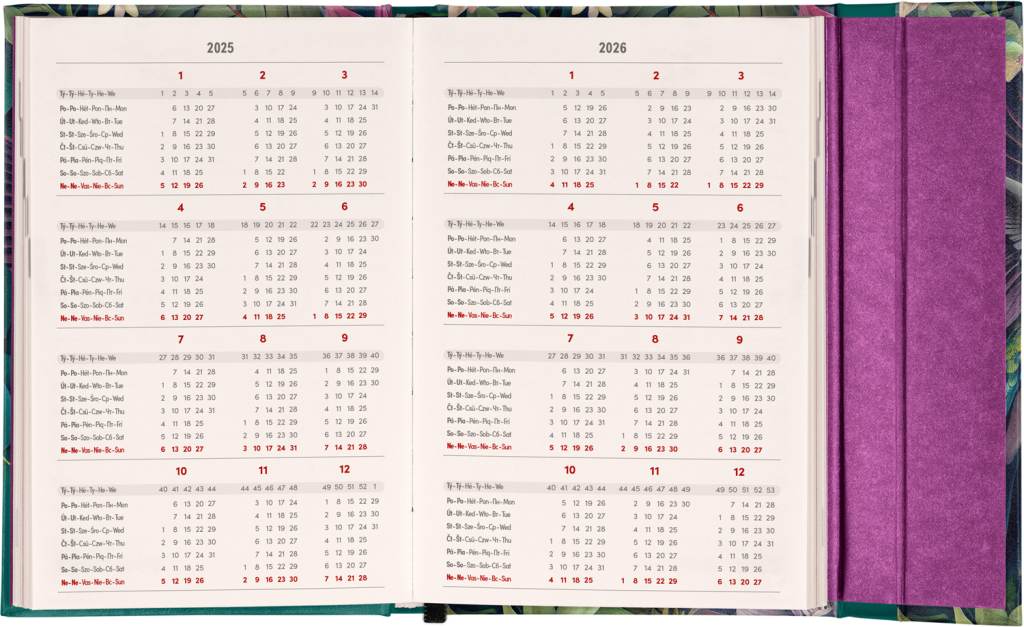Click month 7 heading on 2026 page
The width and height of the screenshot is (1024, 627).
[570, 339]
